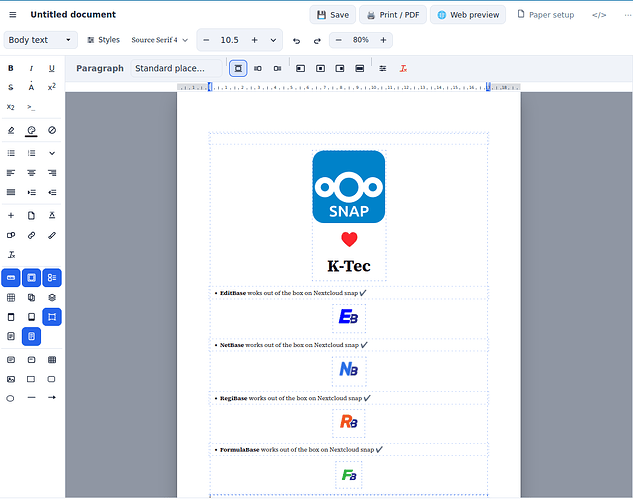Decrease the font size
The height and width of the screenshot is (500, 633).
(206, 40)
